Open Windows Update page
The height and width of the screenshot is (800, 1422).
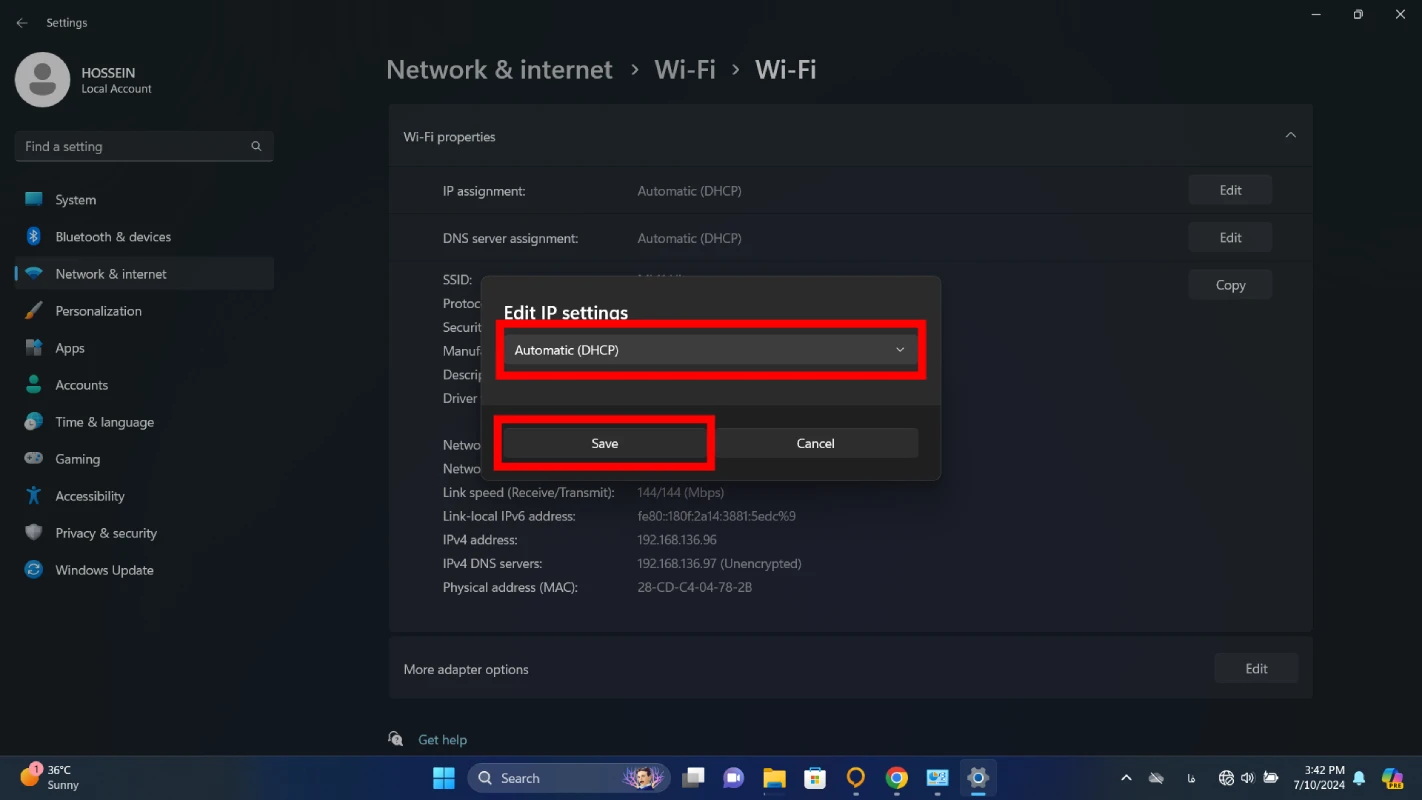[x=104, y=570]
